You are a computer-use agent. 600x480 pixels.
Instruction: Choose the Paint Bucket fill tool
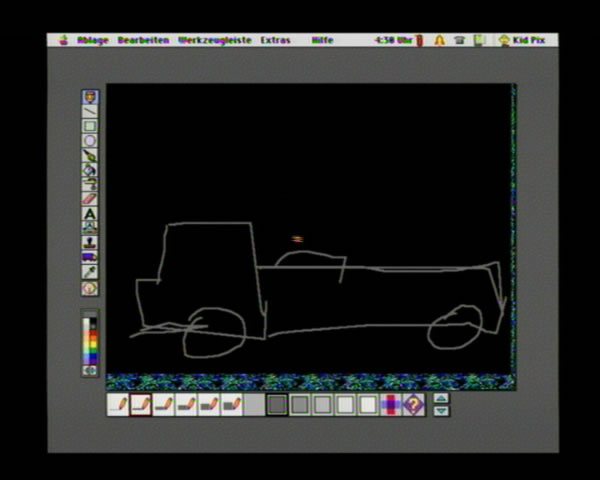tap(90, 170)
